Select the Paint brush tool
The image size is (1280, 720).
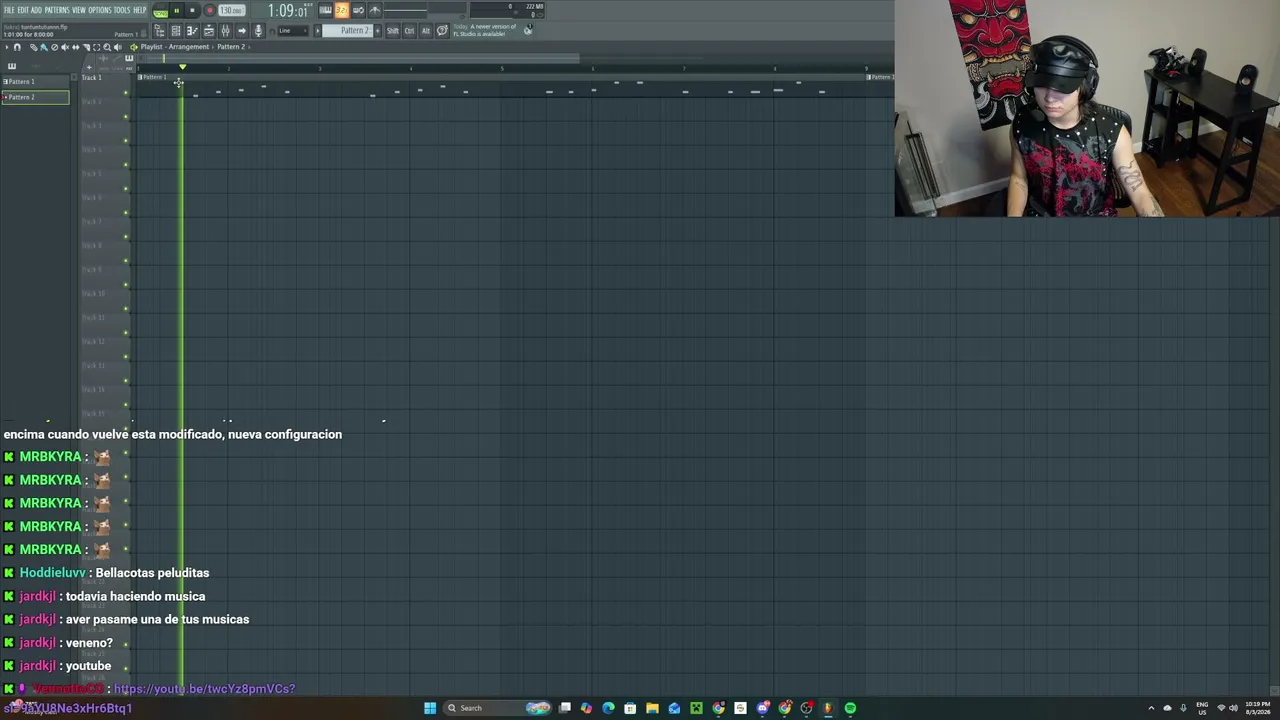point(43,47)
